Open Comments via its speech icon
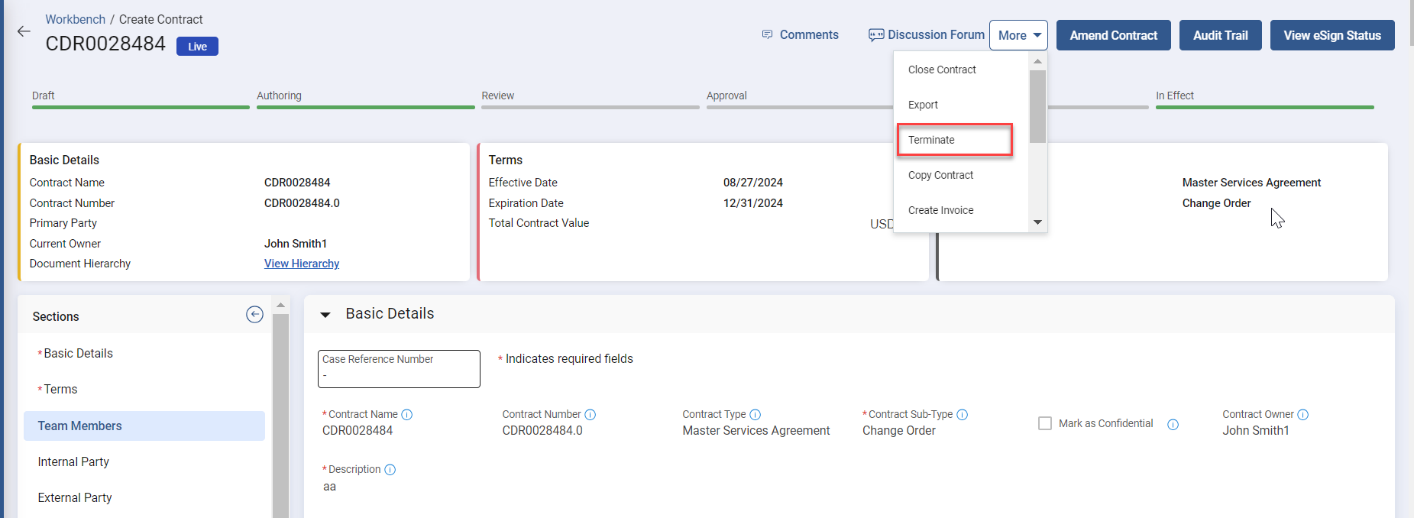The height and width of the screenshot is (518, 1414). pyautogui.click(x=767, y=35)
